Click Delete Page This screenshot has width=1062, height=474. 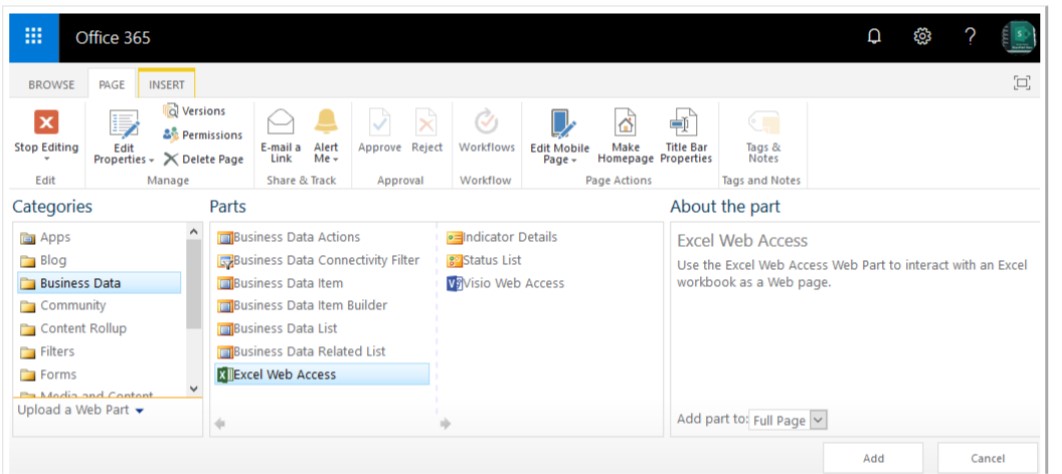[x=203, y=159]
